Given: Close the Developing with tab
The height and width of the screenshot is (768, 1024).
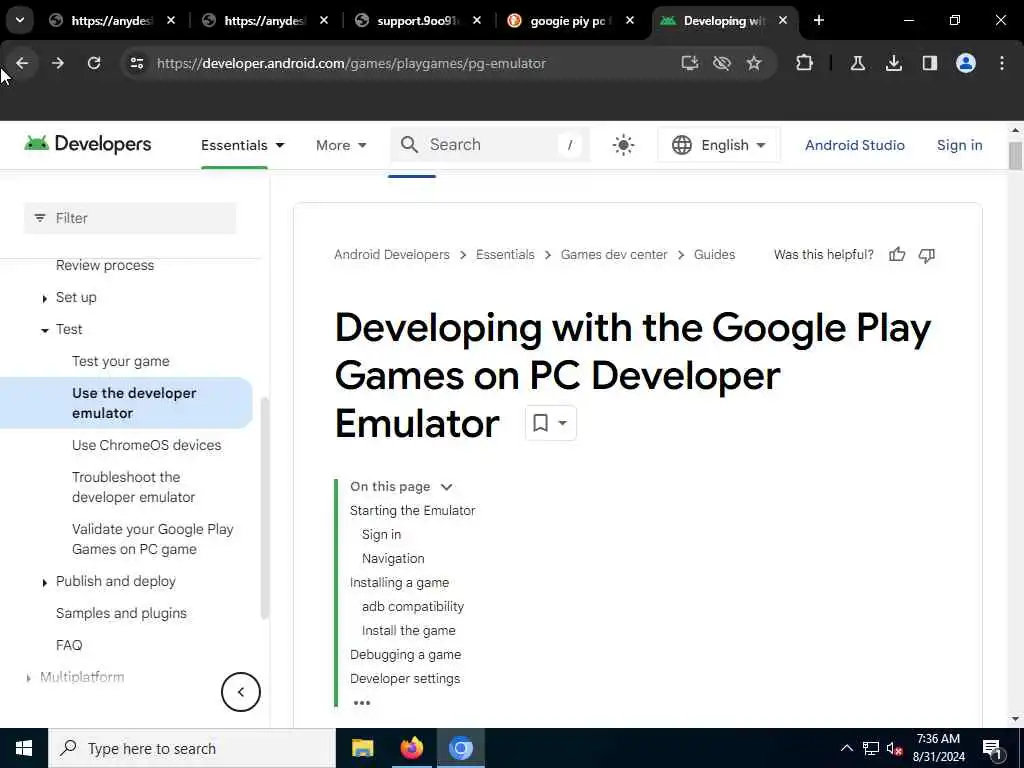Looking at the screenshot, I should tap(783, 21).
